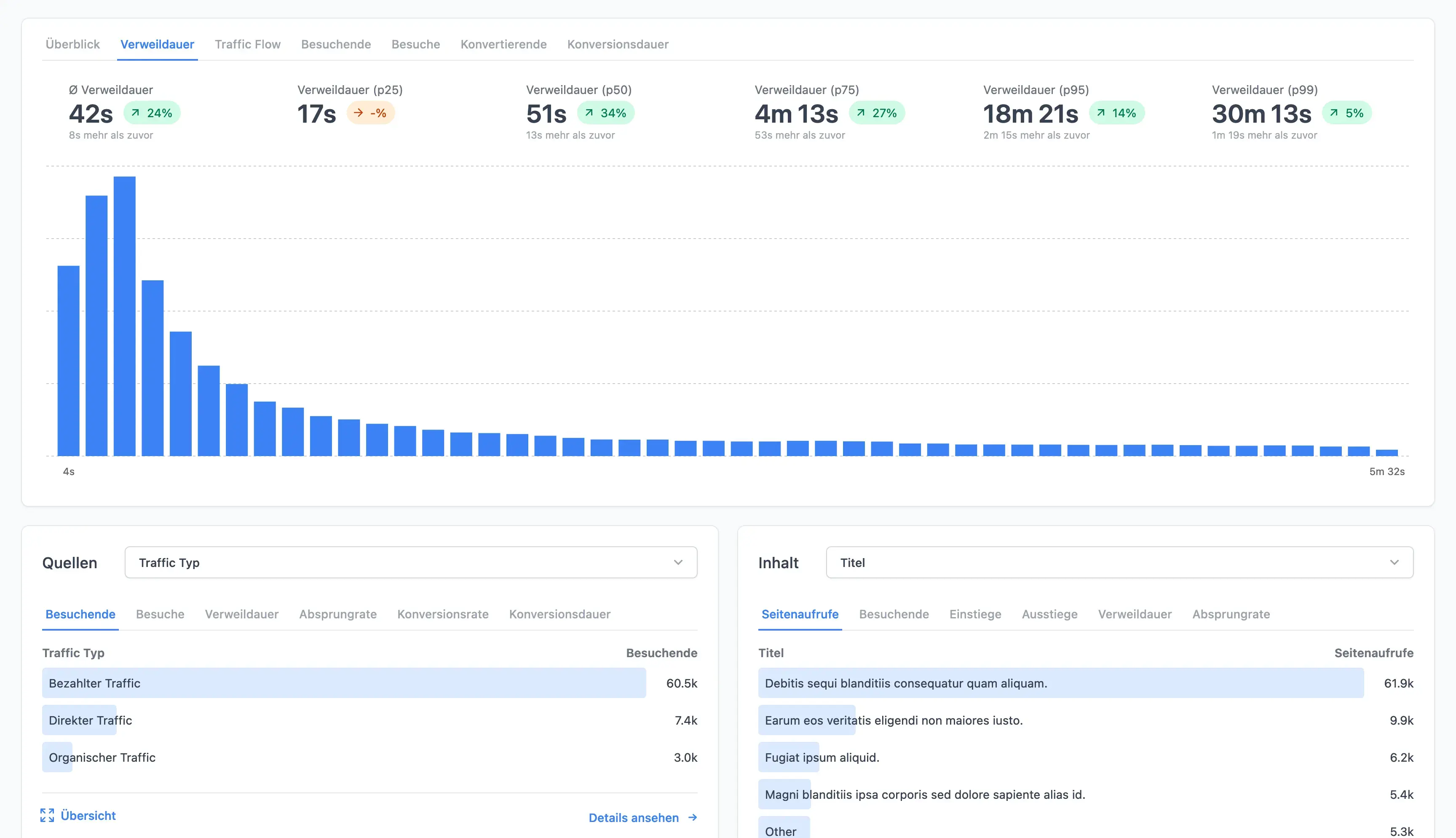Click the Übersicht link

88,815
